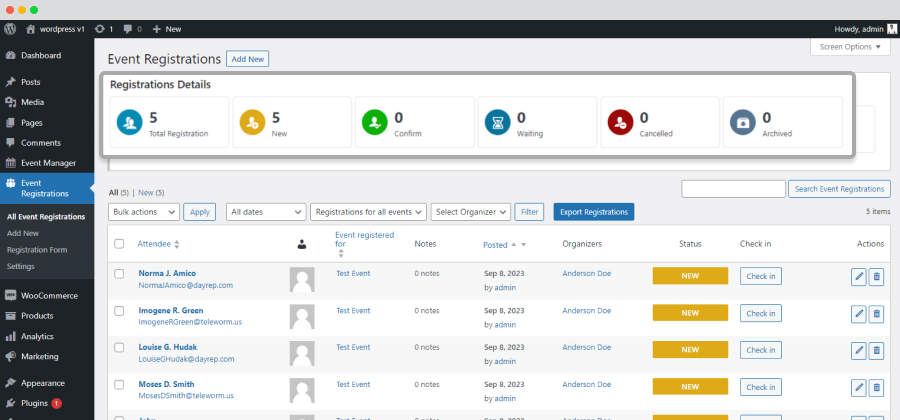The height and width of the screenshot is (420, 900).
Task: Check the Imogene R. Green row checkbox
Action: pos(119,311)
